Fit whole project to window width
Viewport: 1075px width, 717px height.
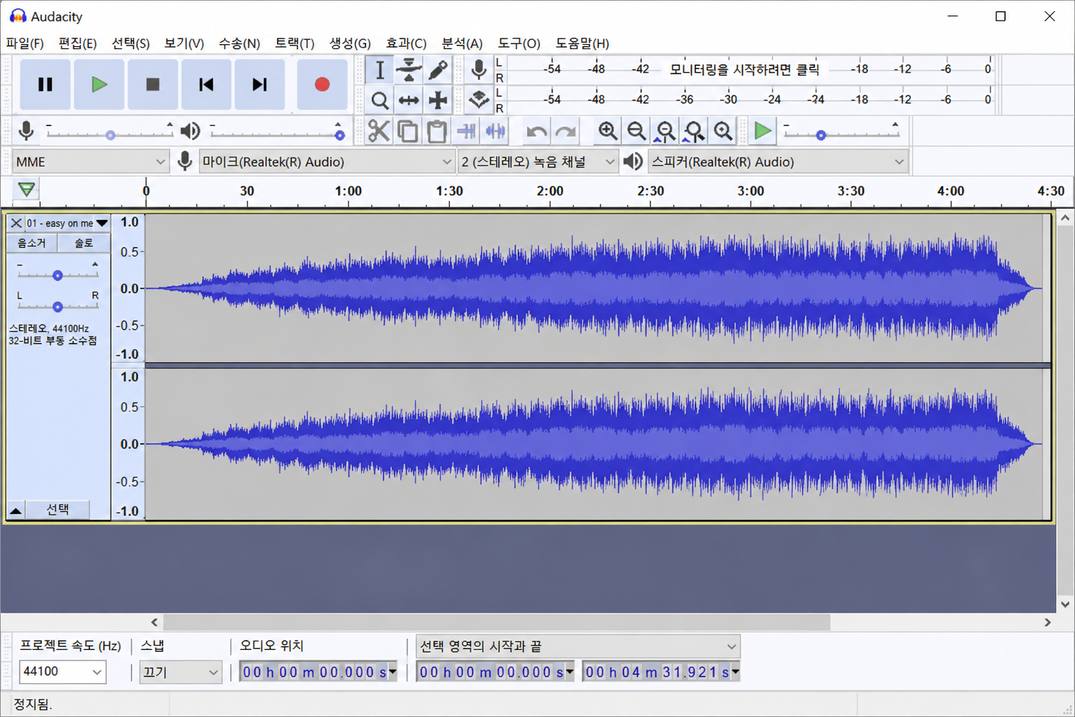(x=694, y=131)
